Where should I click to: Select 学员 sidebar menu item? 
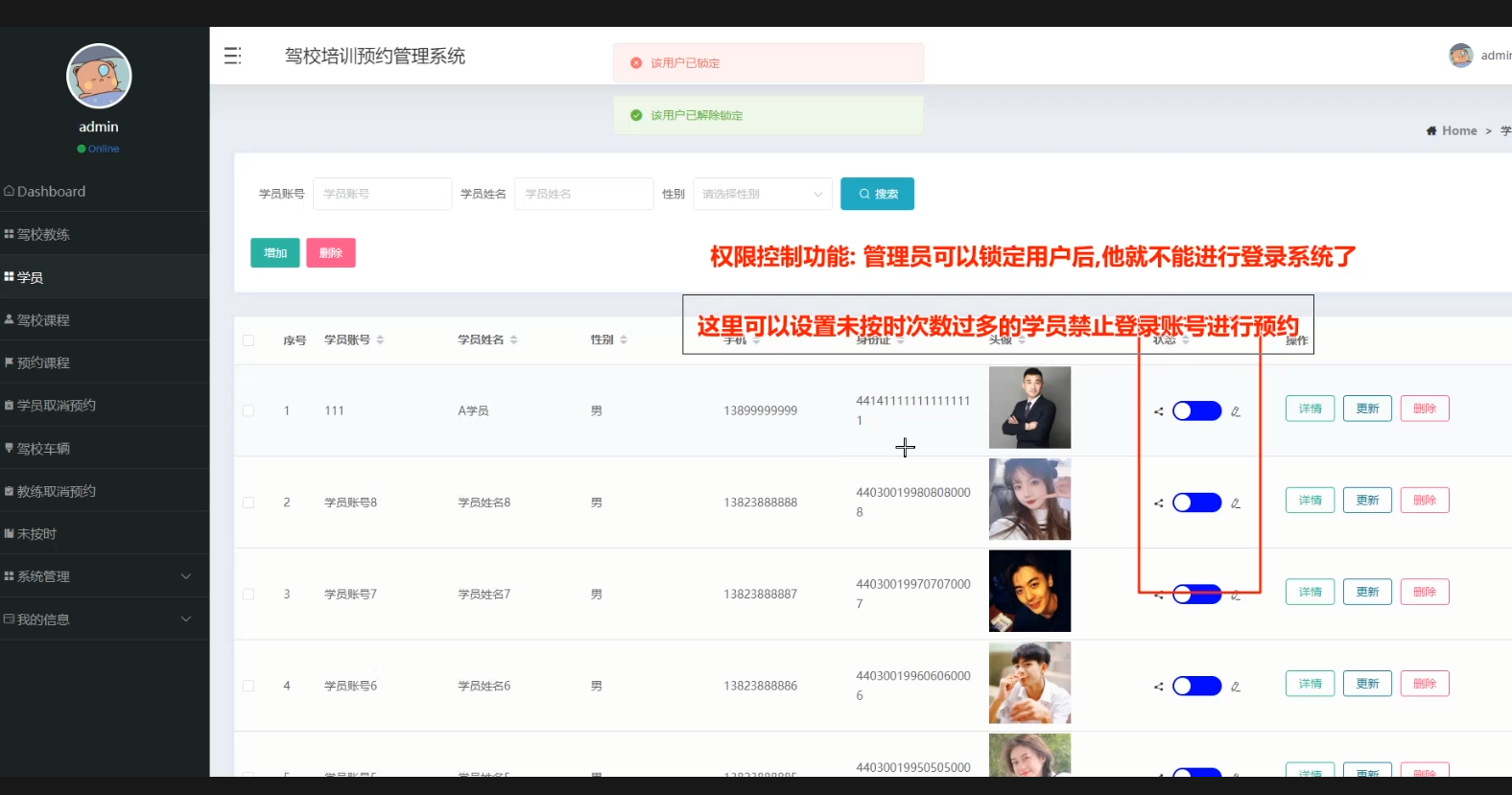click(x=105, y=277)
